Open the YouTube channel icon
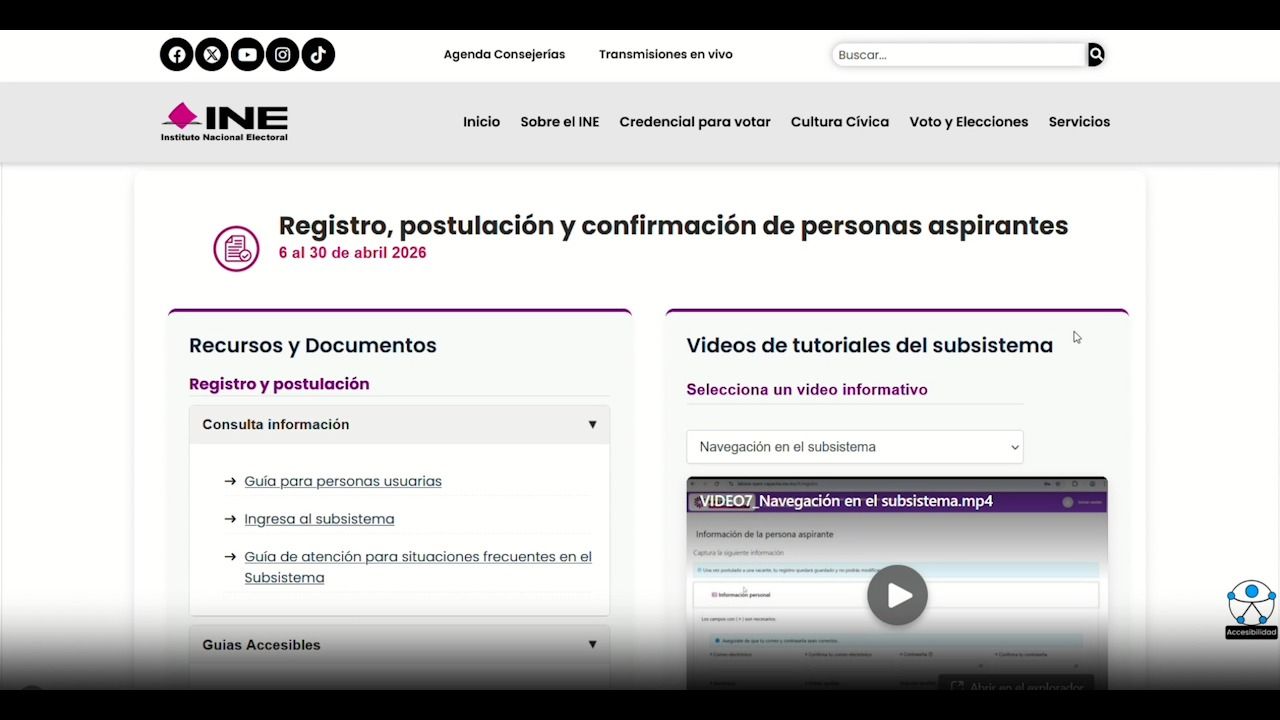Viewport: 1280px width, 720px height. 247,55
